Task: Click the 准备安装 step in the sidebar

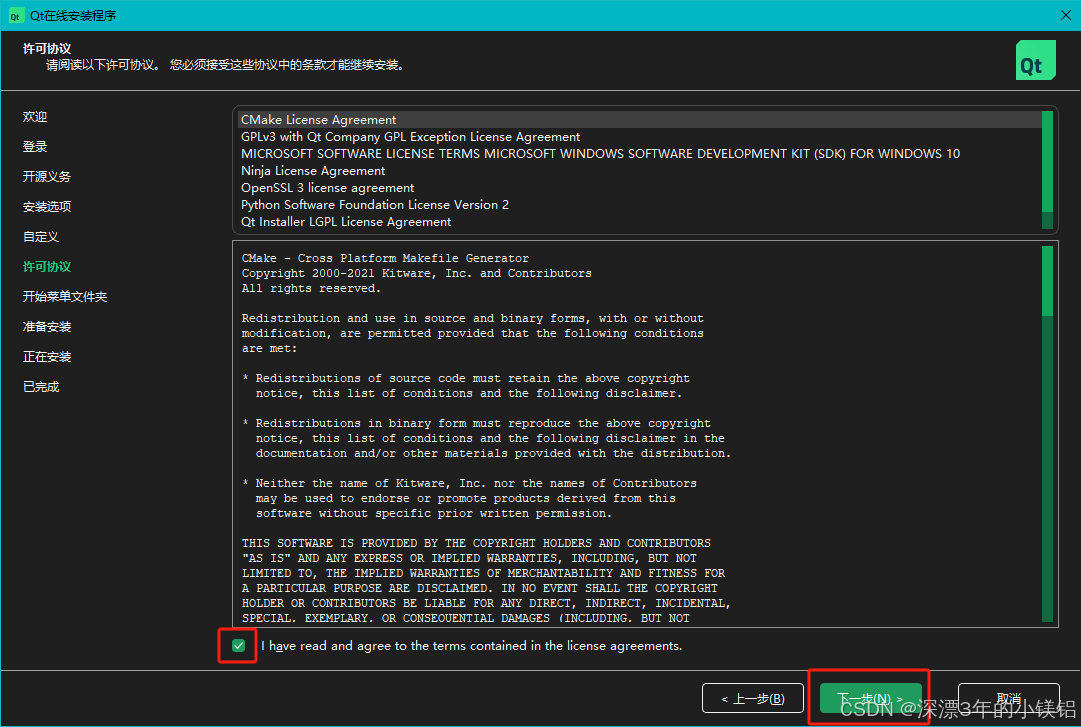Action: (x=47, y=327)
